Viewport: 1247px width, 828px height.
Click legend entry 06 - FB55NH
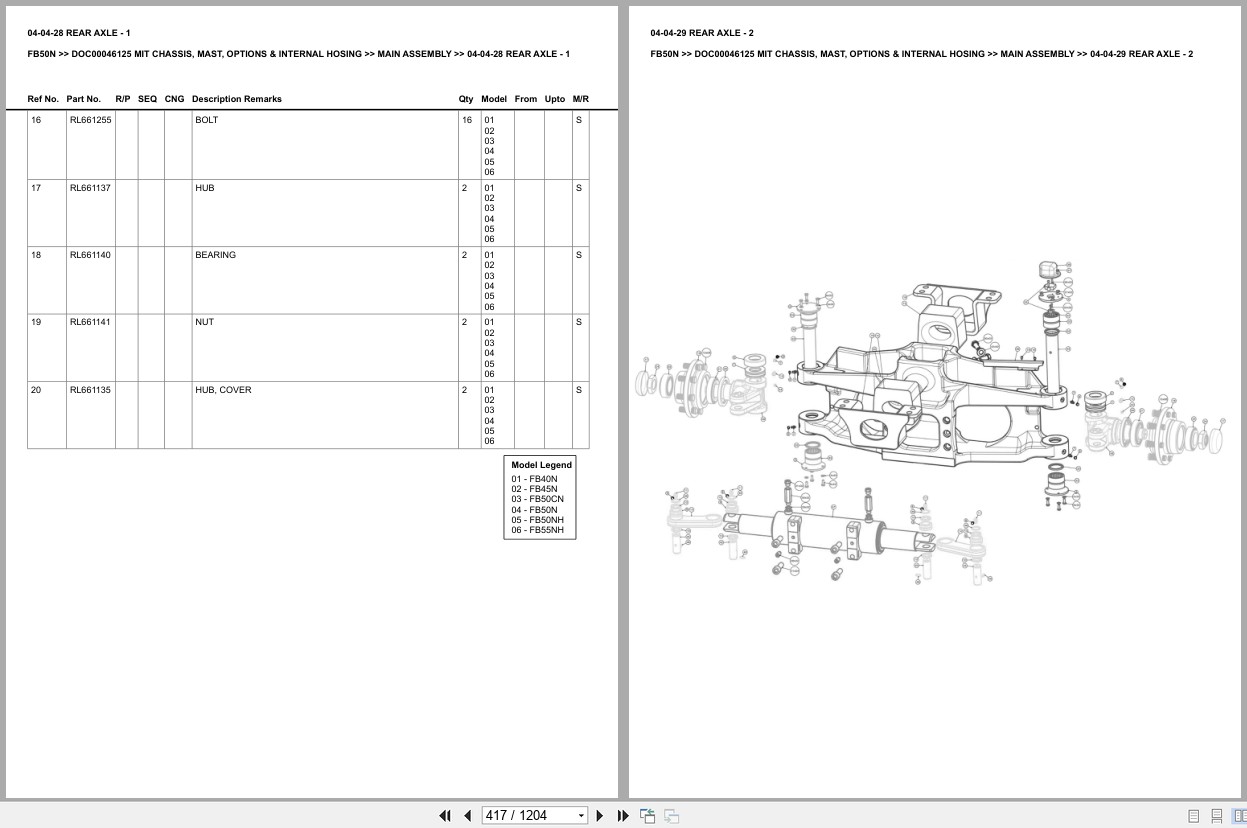[x=538, y=530]
